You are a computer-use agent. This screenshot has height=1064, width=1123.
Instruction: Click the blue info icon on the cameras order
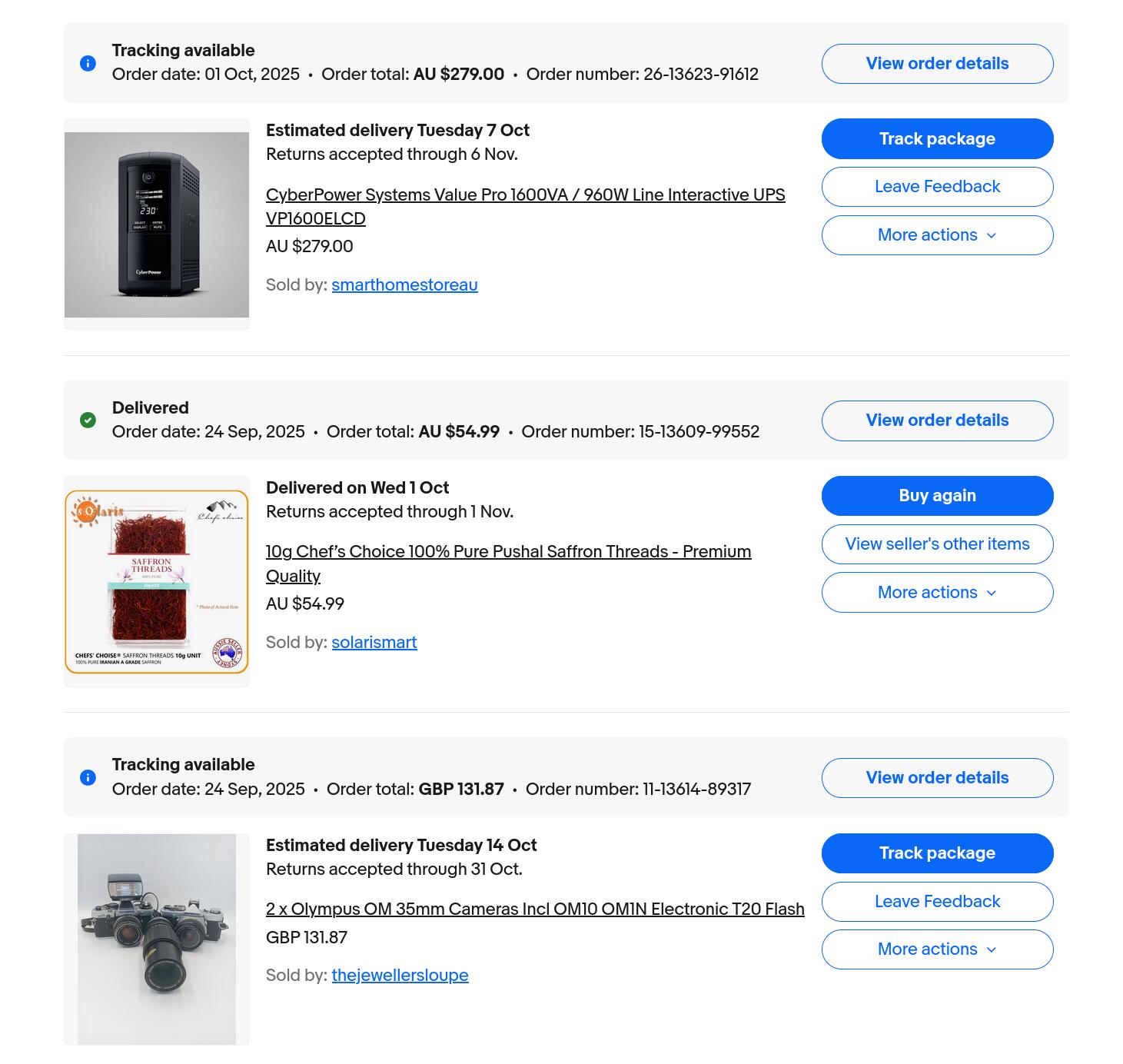[88, 778]
